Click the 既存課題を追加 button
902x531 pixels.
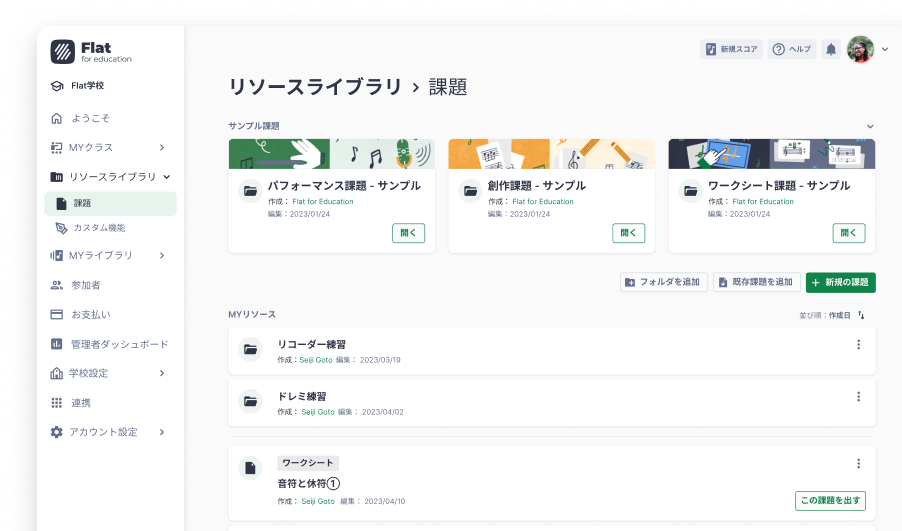pyautogui.click(x=757, y=282)
